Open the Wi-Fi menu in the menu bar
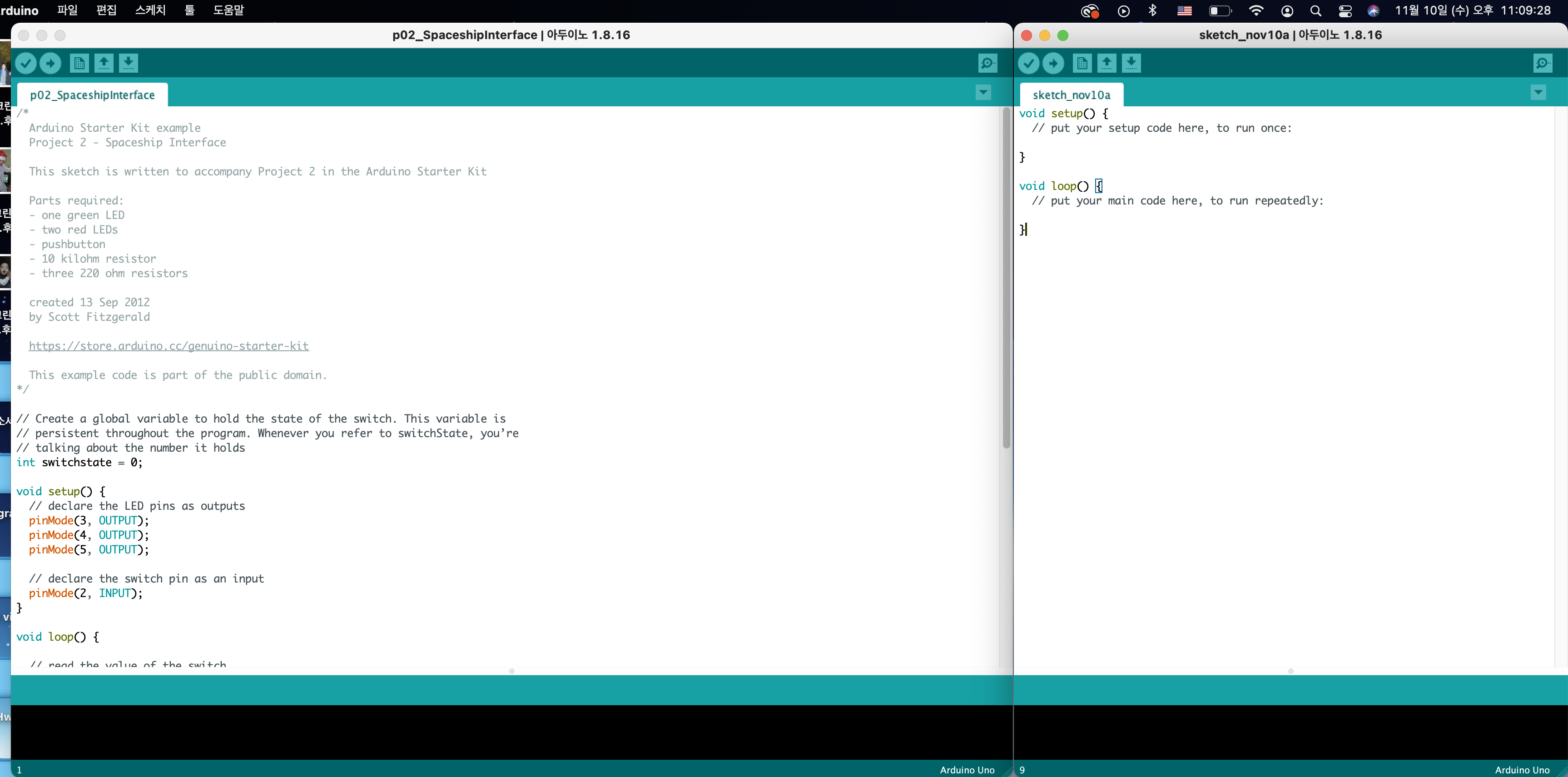Image resolution: width=1568 pixels, height=777 pixels. pos(1256,10)
